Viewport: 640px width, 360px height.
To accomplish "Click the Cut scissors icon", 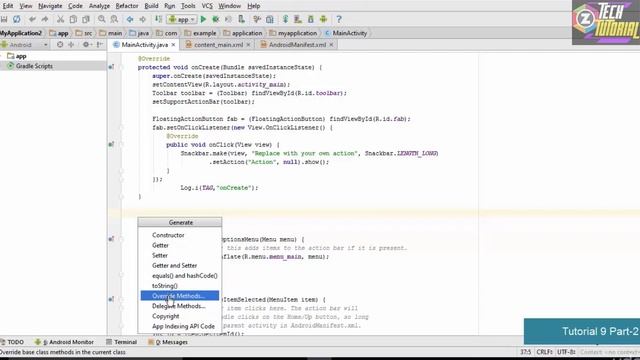I will 60,19.
